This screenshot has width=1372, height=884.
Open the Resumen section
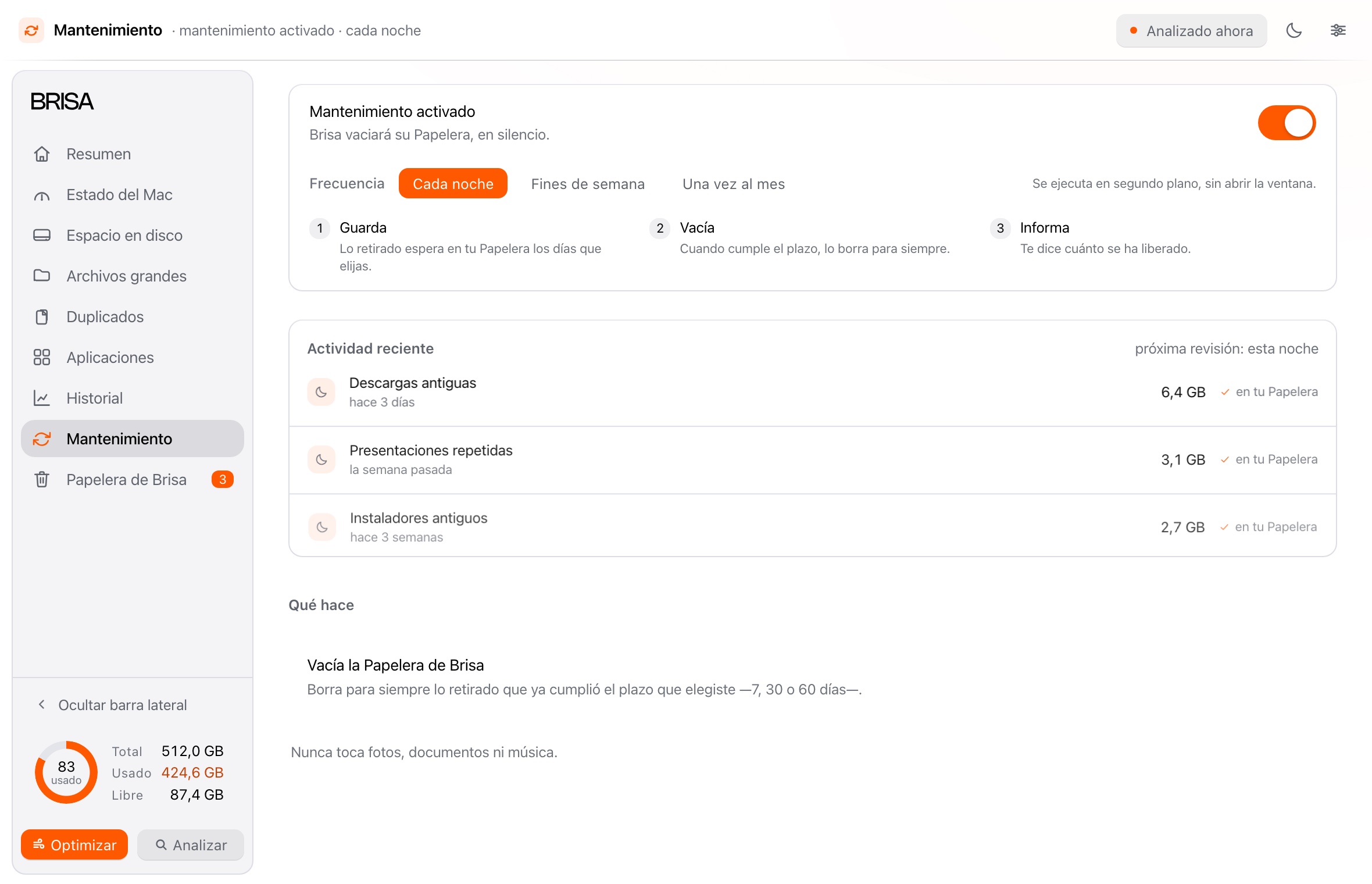coord(133,154)
